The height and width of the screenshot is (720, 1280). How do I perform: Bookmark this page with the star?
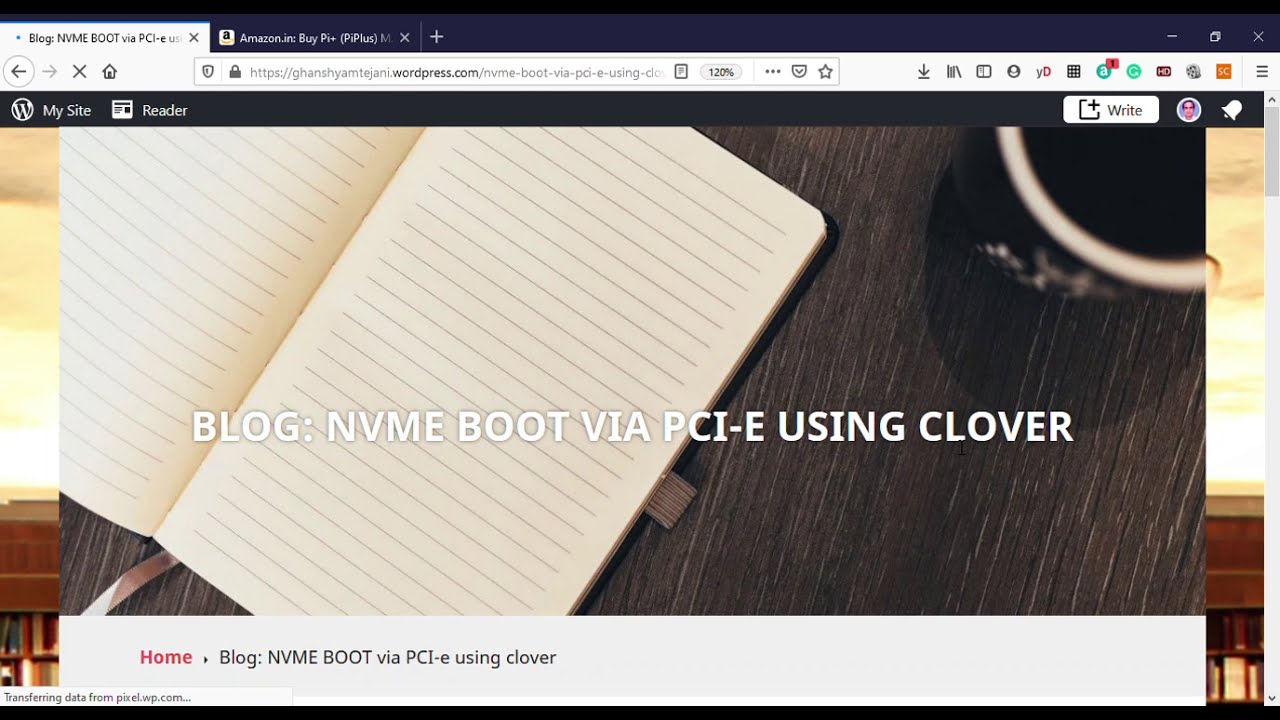coord(826,72)
